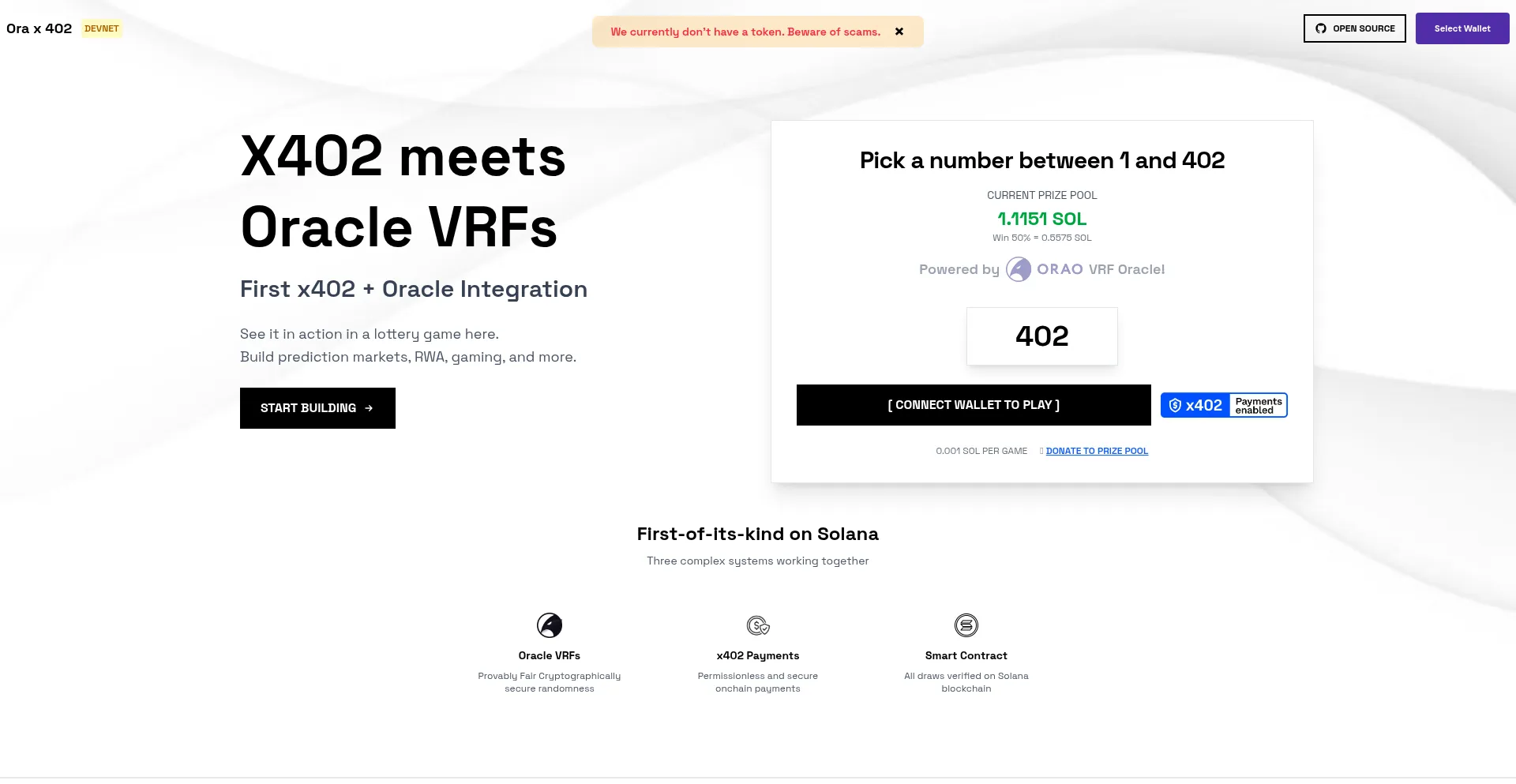Open the Donate to Prize Pool link
This screenshot has height=784, width=1516.
[1097, 451]
